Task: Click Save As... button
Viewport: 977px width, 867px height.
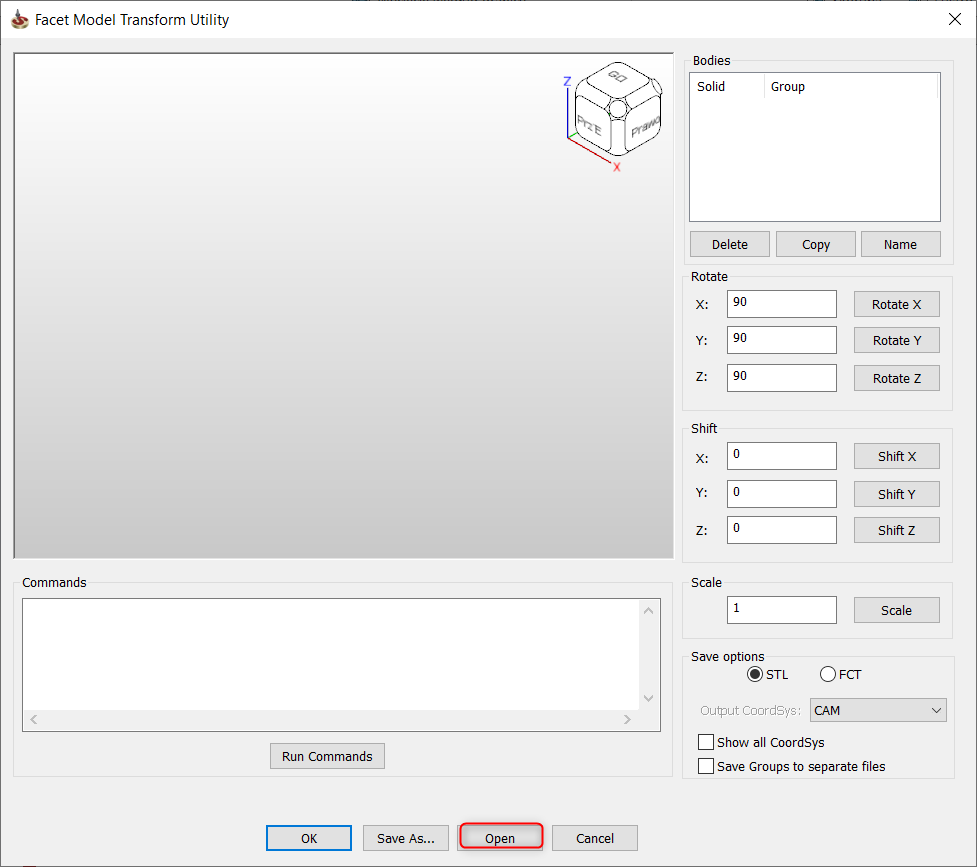Action: (x=405, y=838)
